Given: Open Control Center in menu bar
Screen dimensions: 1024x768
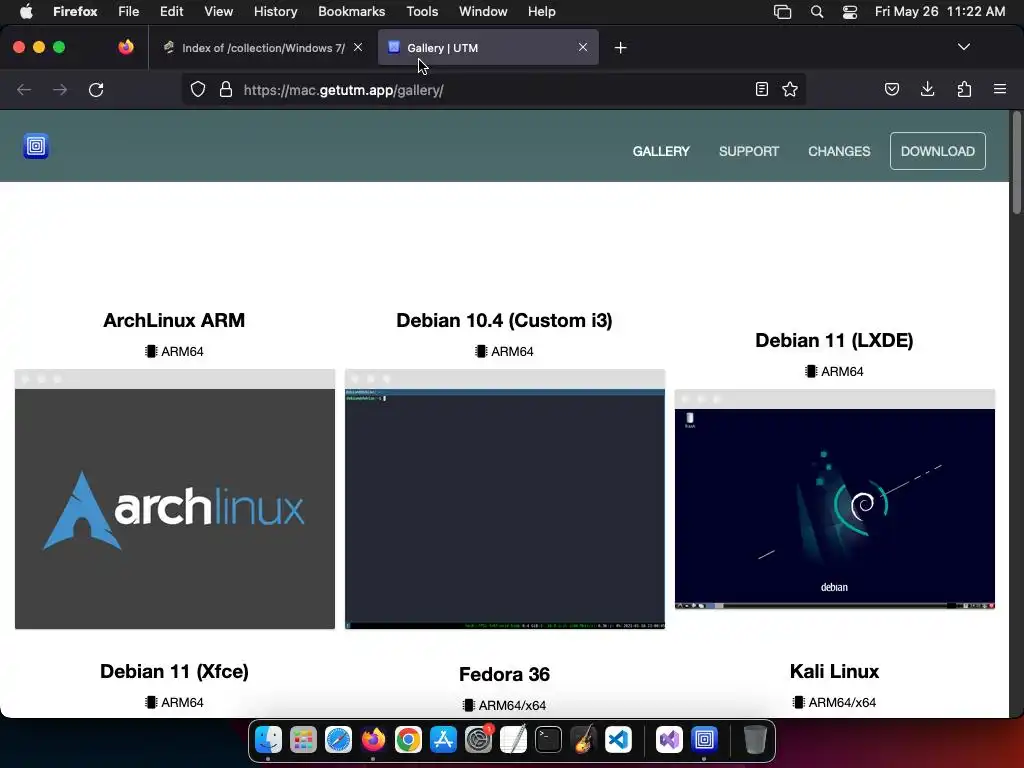Looking at the screenshot, I should 850,12.
